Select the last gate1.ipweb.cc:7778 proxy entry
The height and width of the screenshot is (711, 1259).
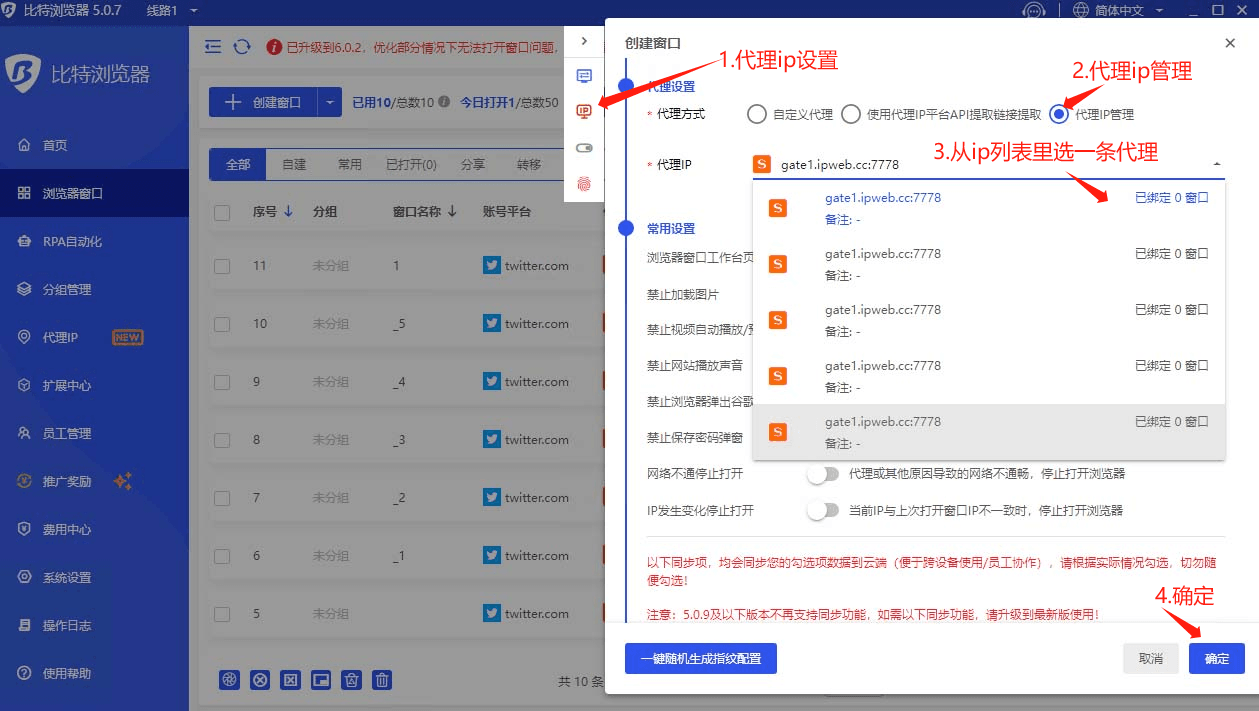coord(988,432)
